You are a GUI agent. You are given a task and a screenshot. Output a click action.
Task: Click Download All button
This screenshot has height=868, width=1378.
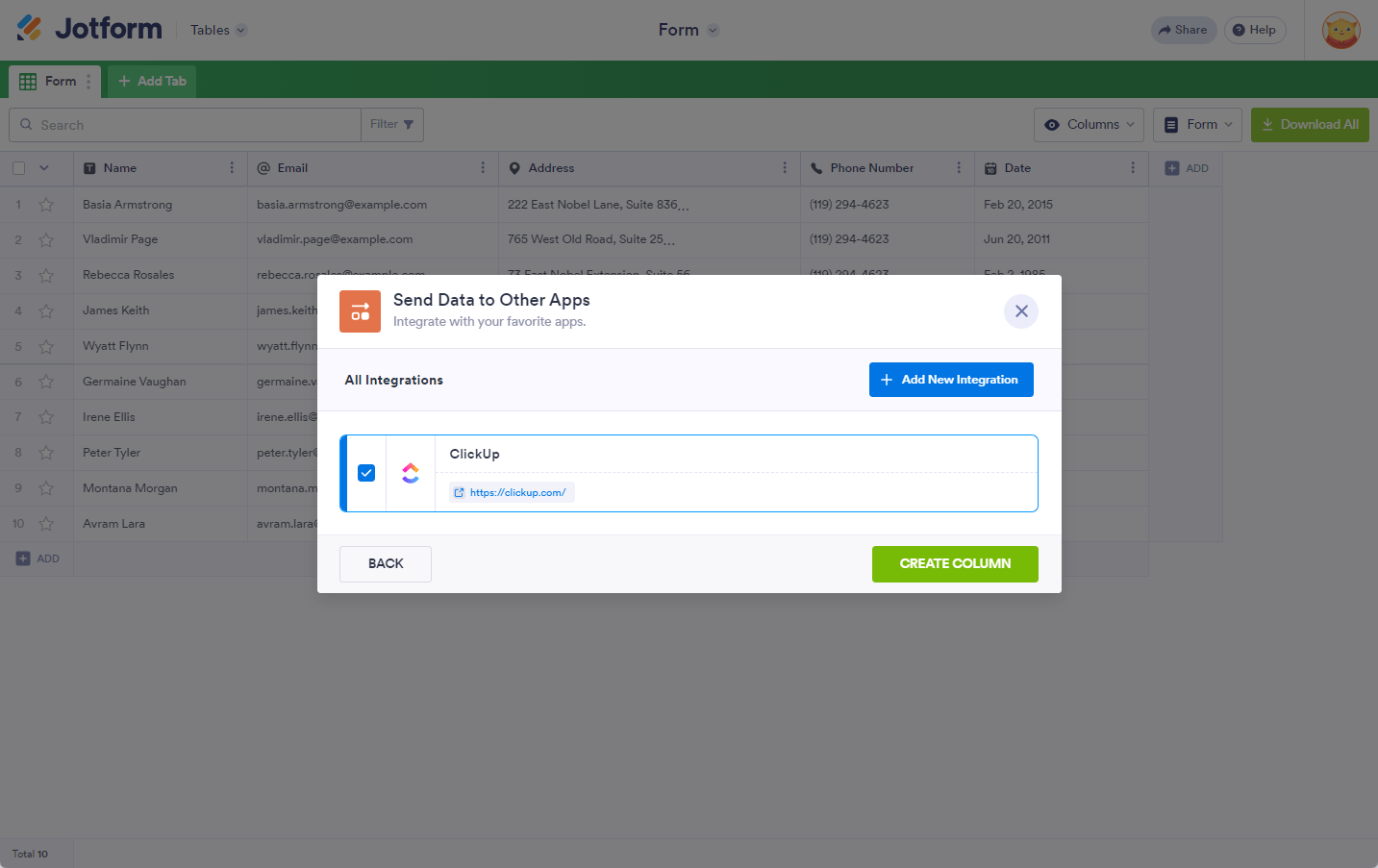(x=1310, y=125)
